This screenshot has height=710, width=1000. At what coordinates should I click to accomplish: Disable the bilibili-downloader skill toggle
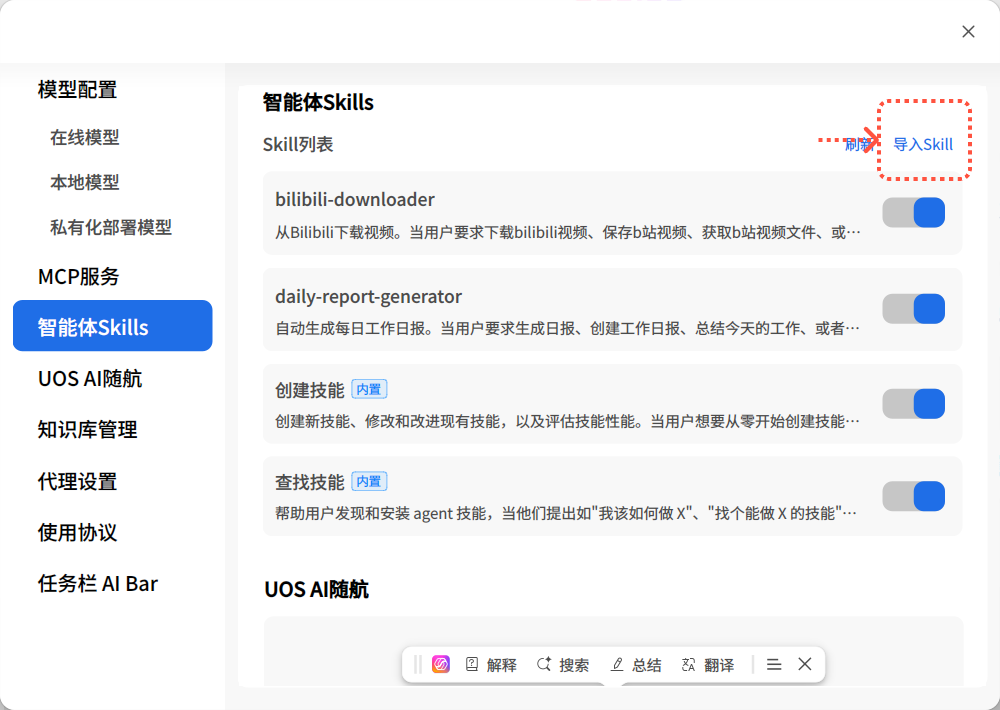[913, 212]
